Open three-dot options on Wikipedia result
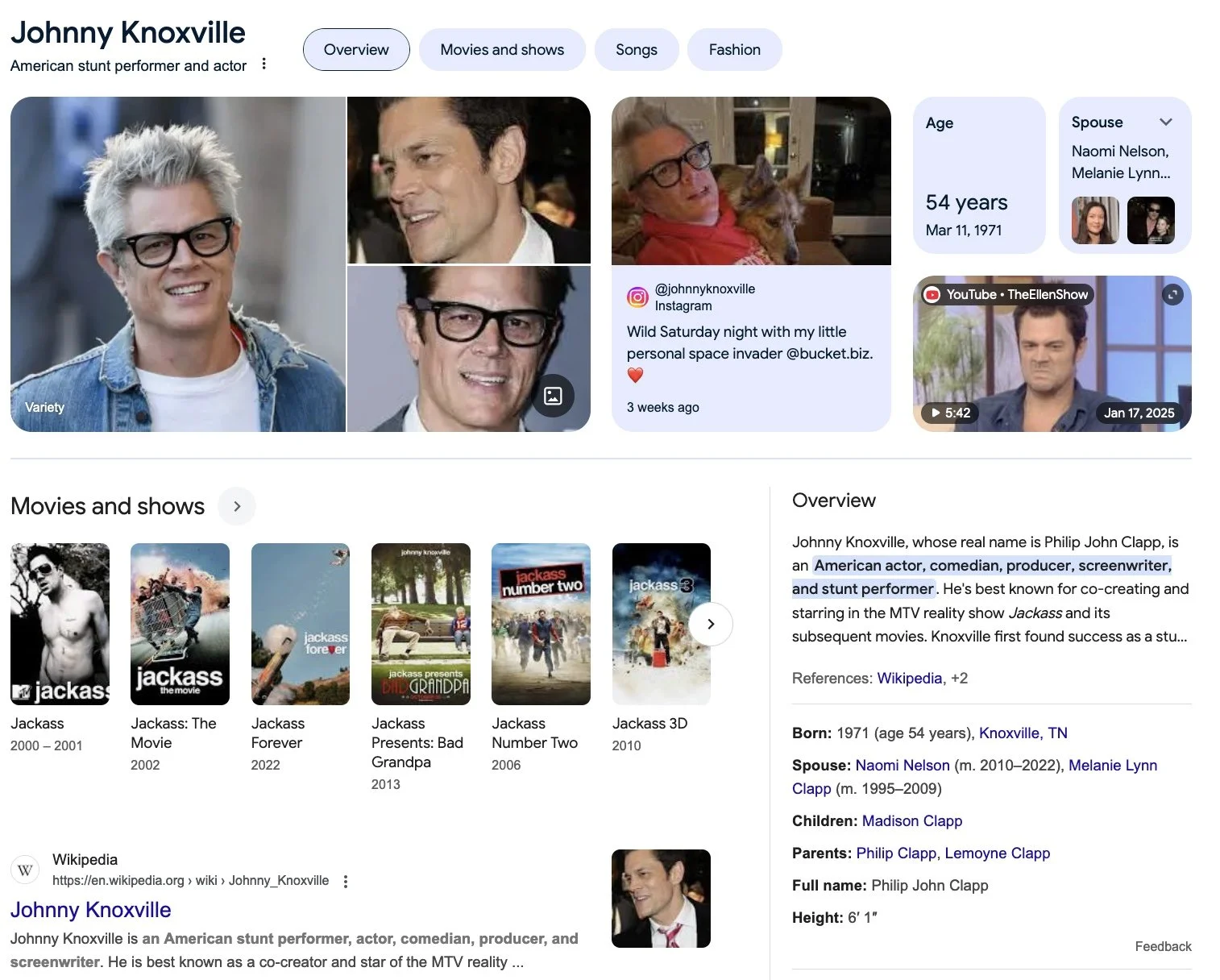 coord(345,881)
